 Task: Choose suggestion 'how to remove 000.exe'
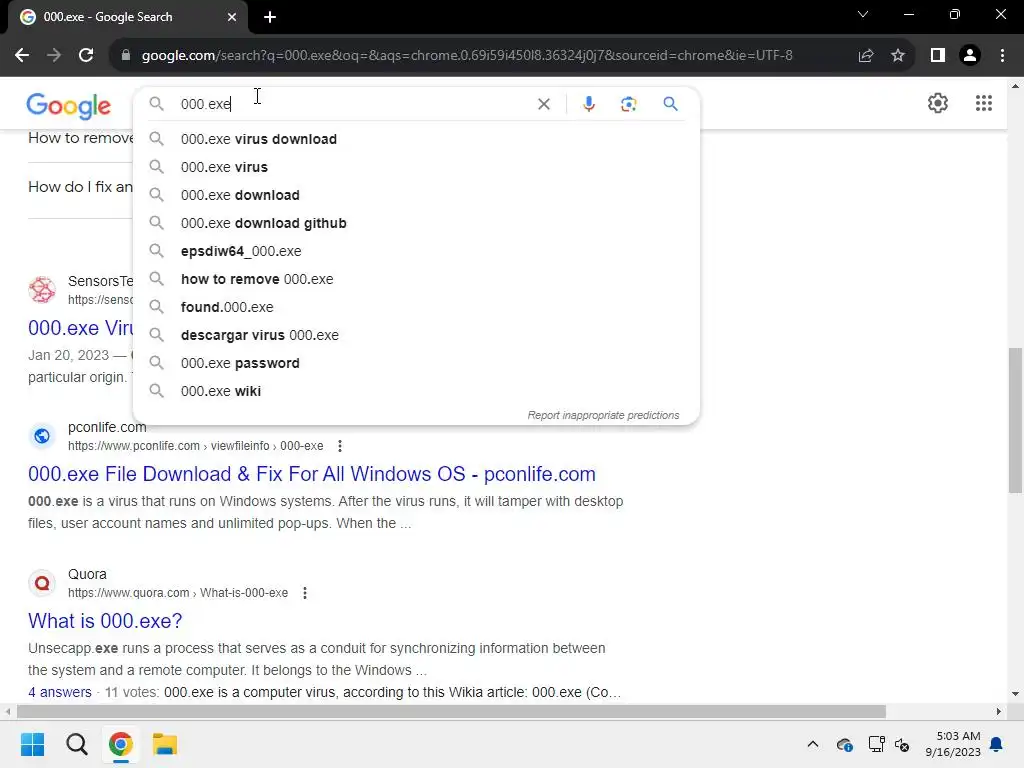(416, 280)
